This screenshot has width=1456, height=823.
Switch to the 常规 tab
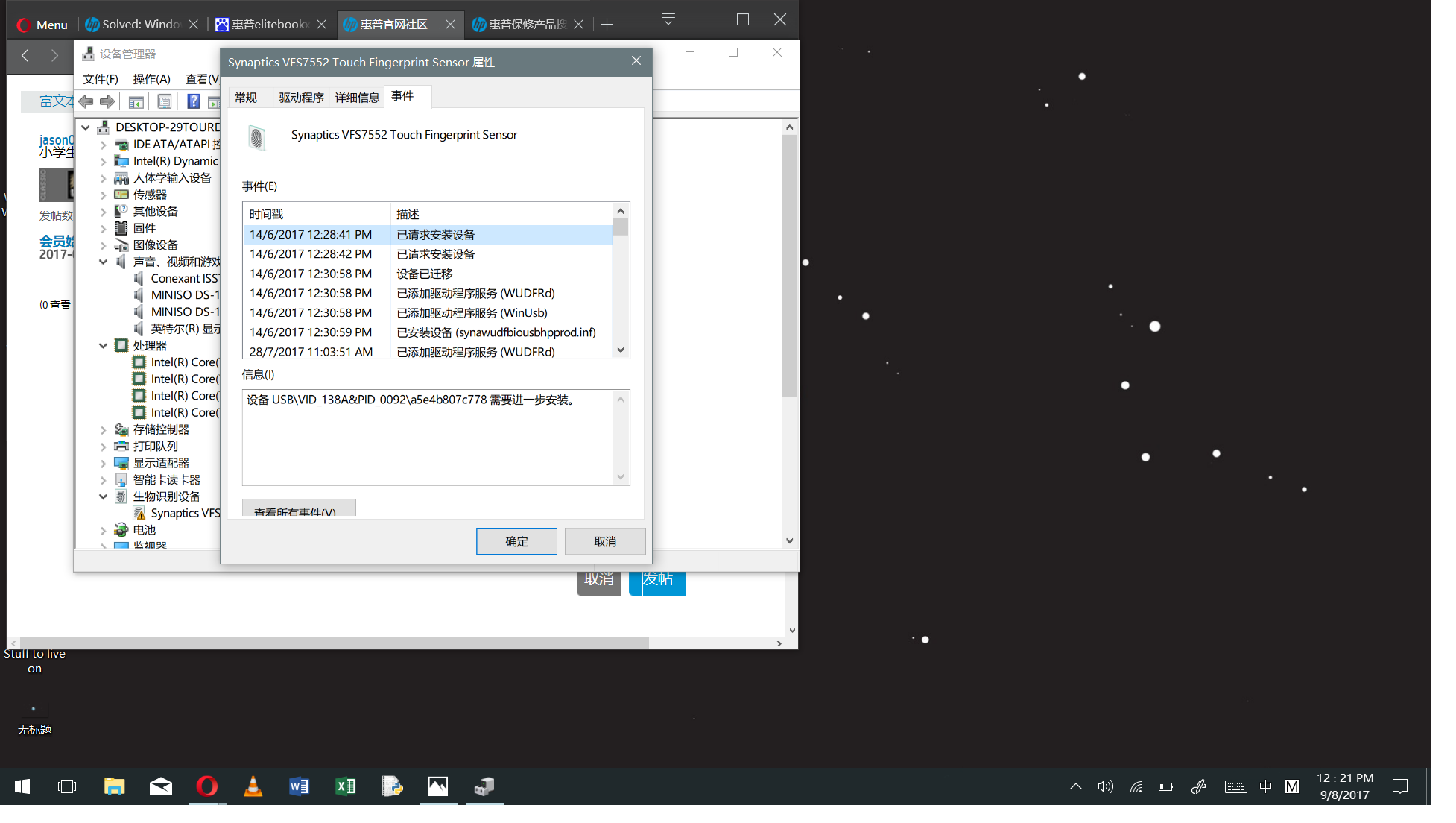[x=246, y=98]
